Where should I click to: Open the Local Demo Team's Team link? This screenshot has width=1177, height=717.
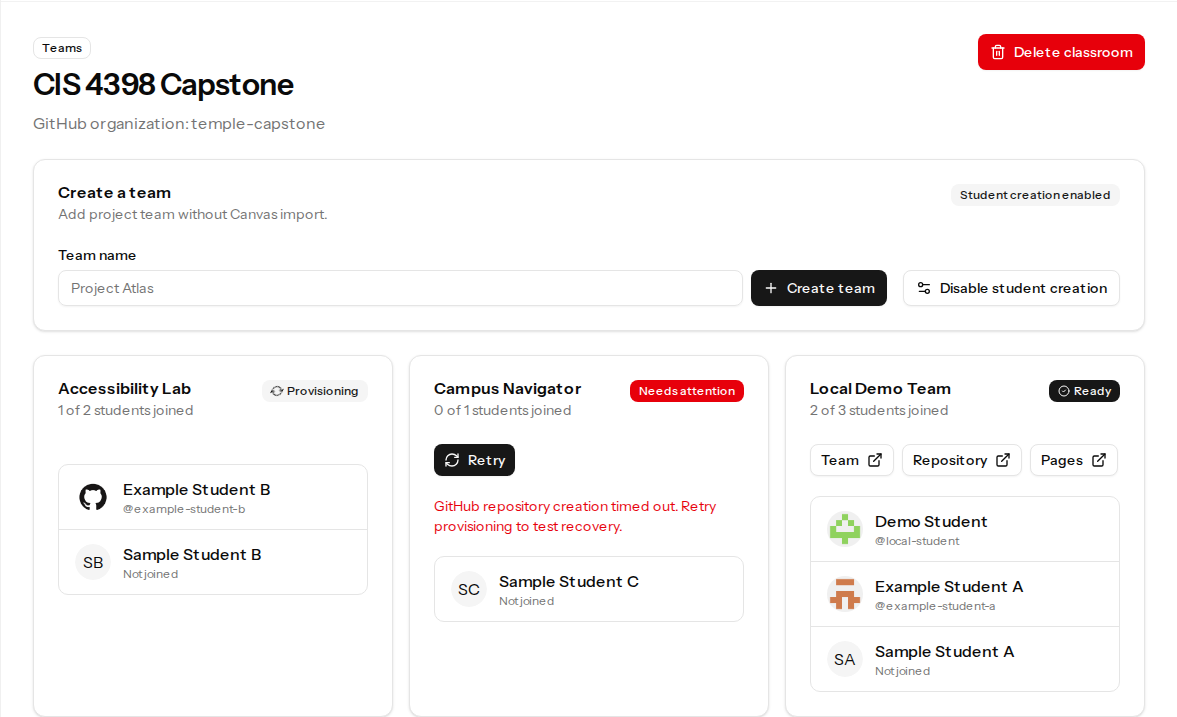[851, 460]
